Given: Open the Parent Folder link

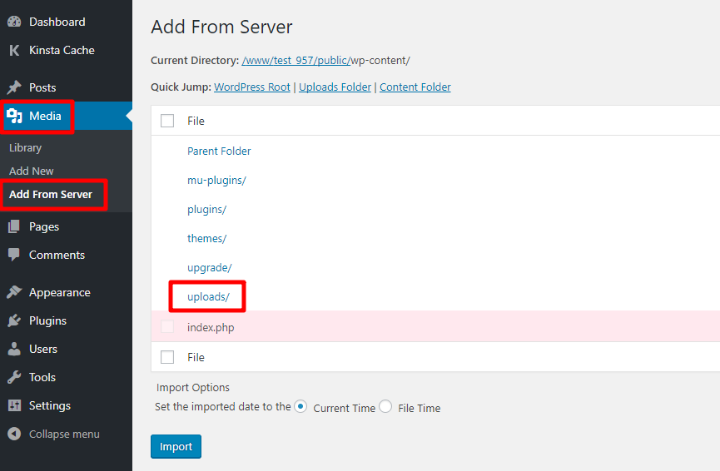Looking at the screenshot, I should coord(219,151).
